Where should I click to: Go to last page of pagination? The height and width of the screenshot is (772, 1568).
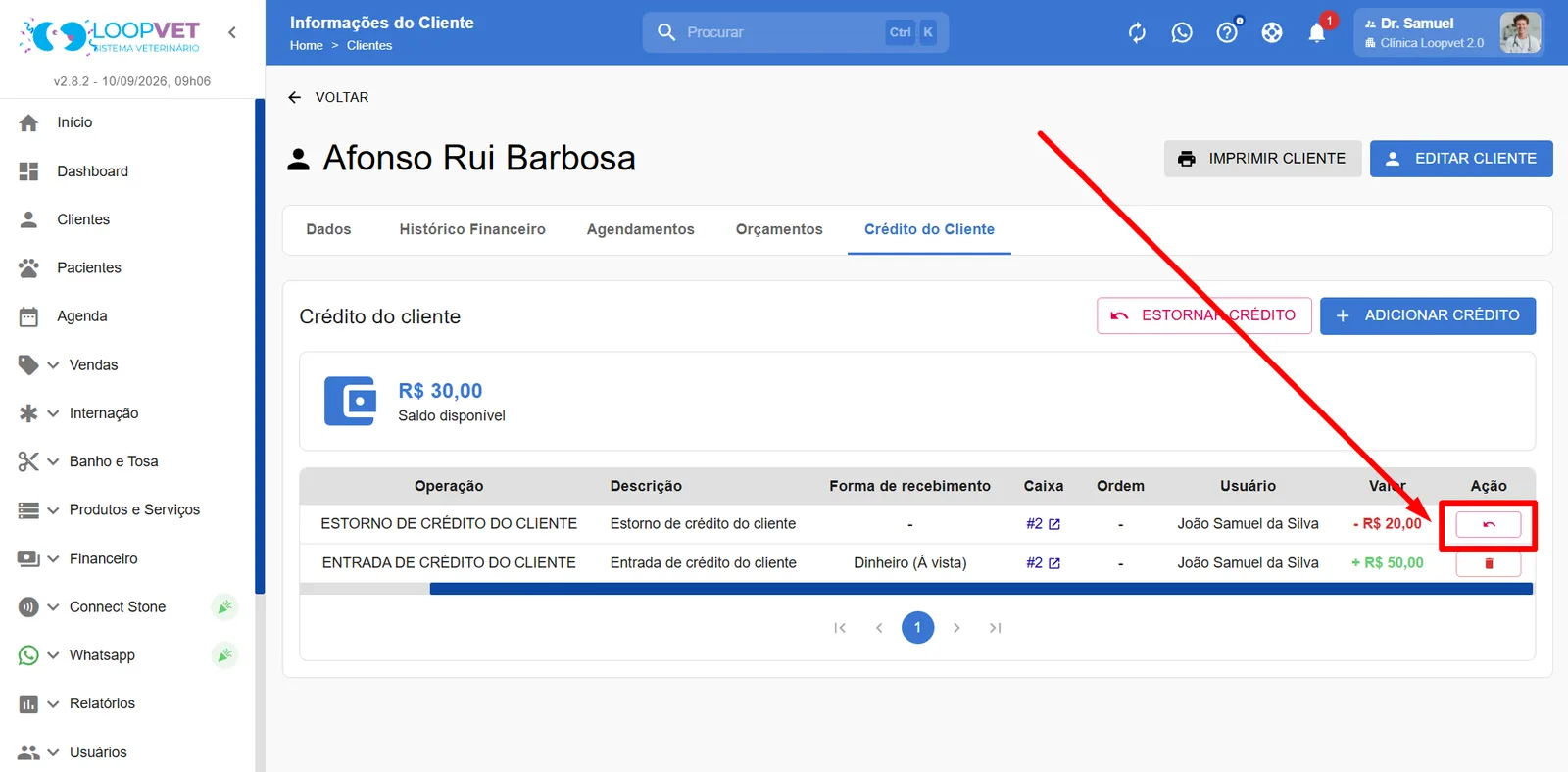(996, 628)
